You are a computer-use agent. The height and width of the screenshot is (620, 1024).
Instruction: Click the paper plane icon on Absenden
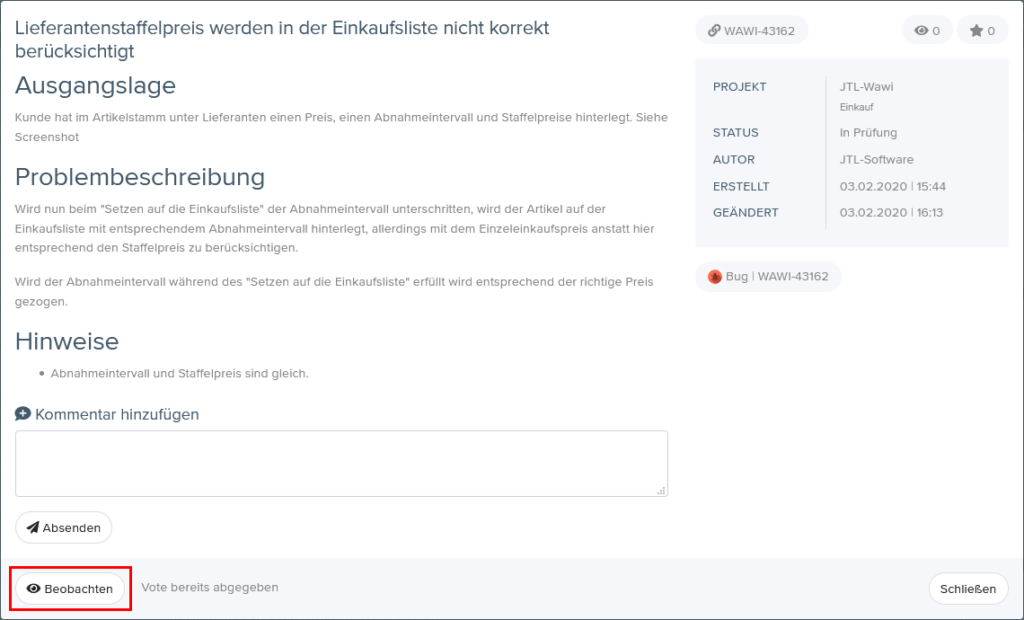(x=33, y=527)
